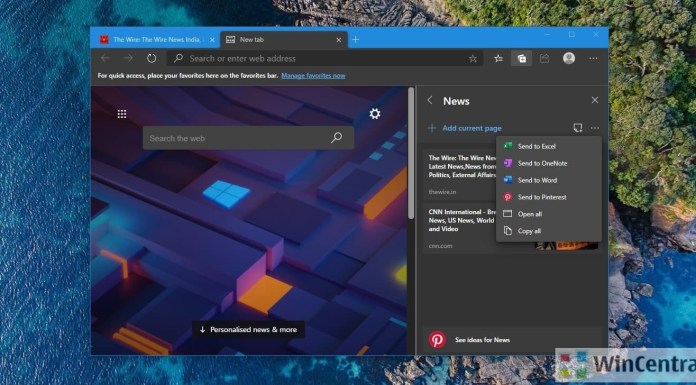Screen dimensions: 696x385
Task: Choose Send to OneNote
Action: [x=549, y=163]
